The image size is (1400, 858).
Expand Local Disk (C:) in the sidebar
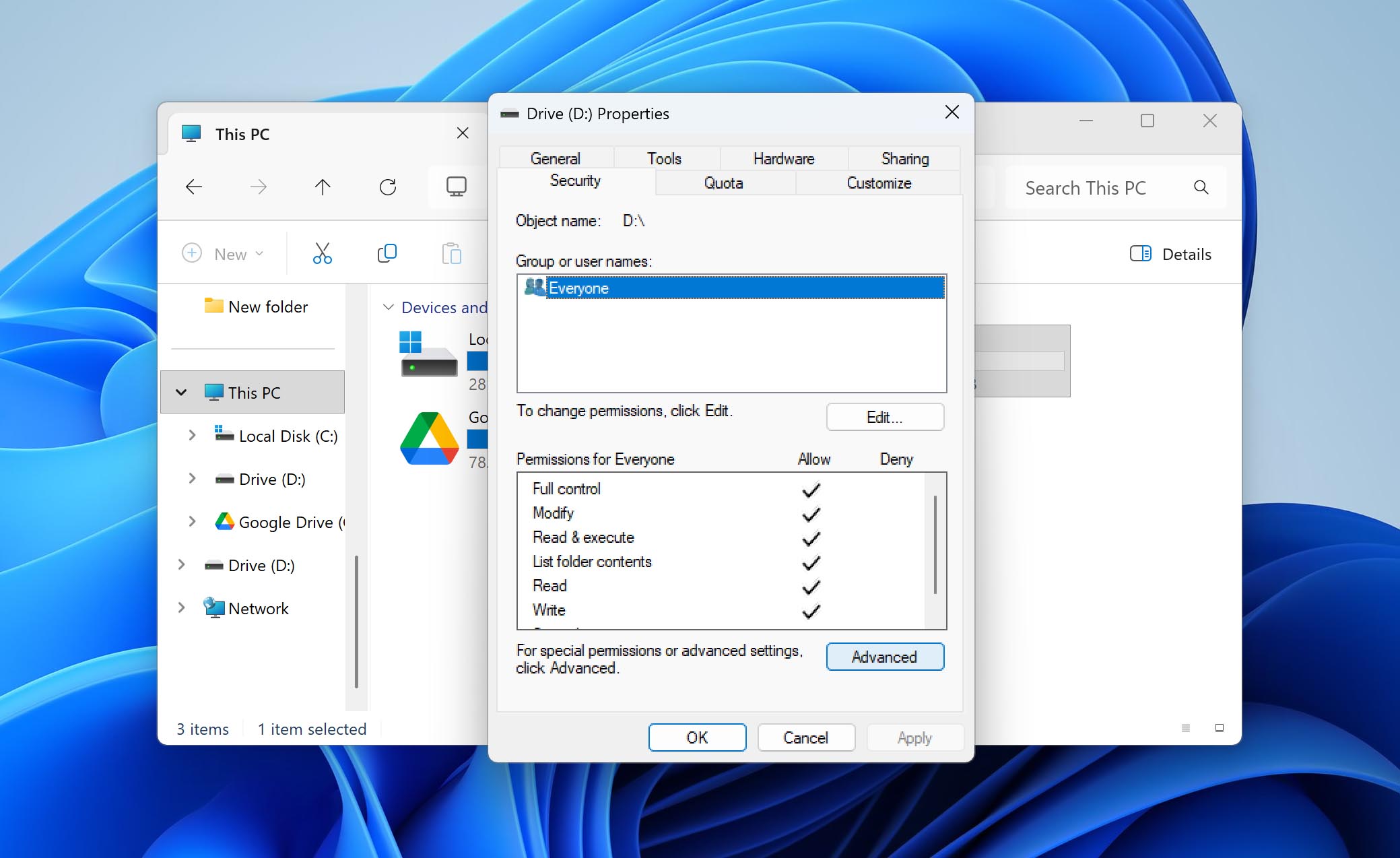[x=193, y=436]
